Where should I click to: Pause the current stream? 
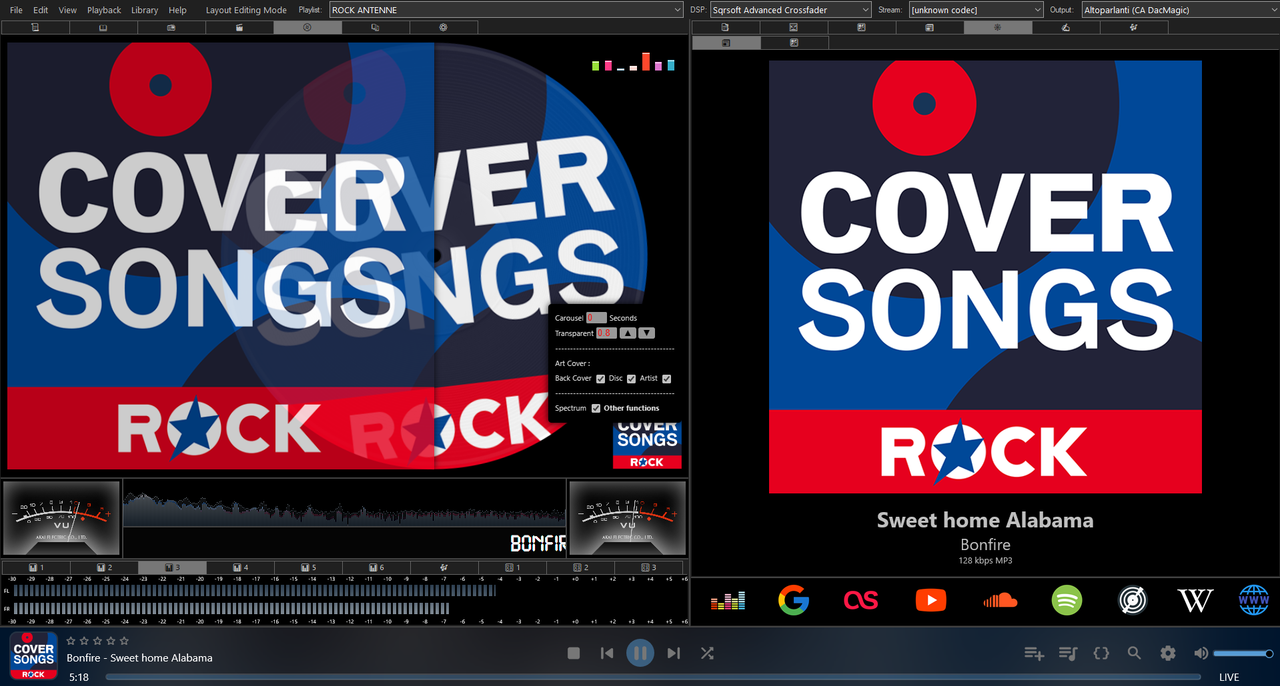pyautogui.click(x=640, y=653)
